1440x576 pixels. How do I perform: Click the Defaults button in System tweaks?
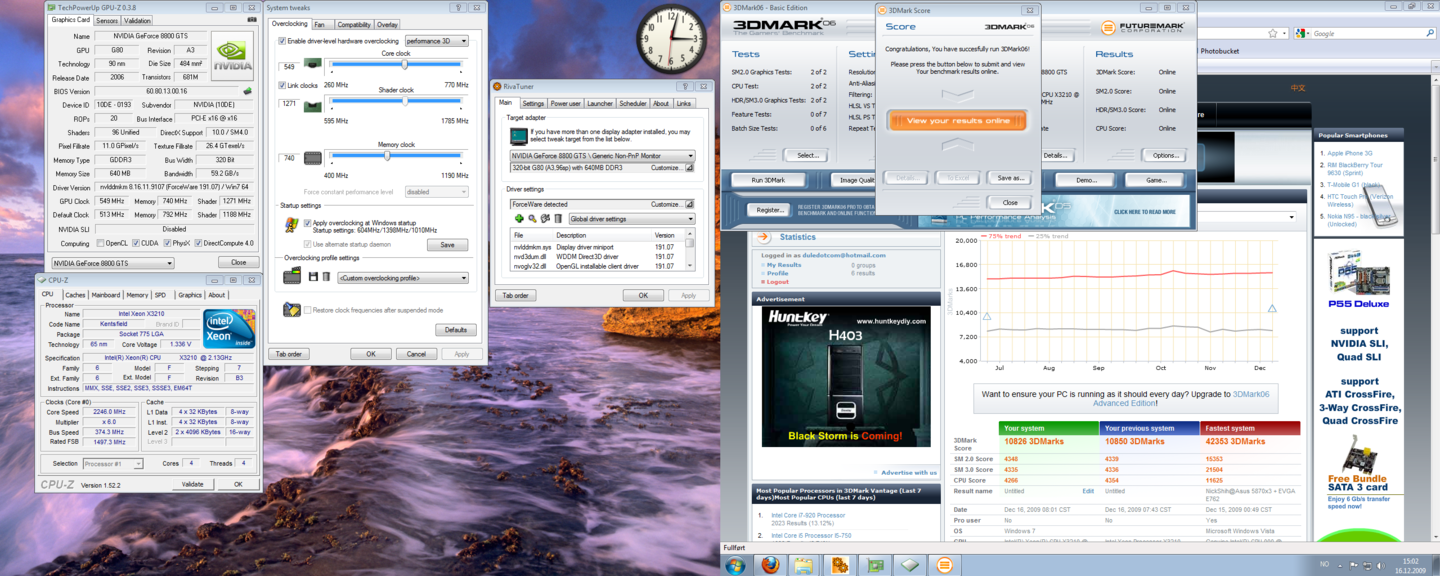tap(455, 330)
